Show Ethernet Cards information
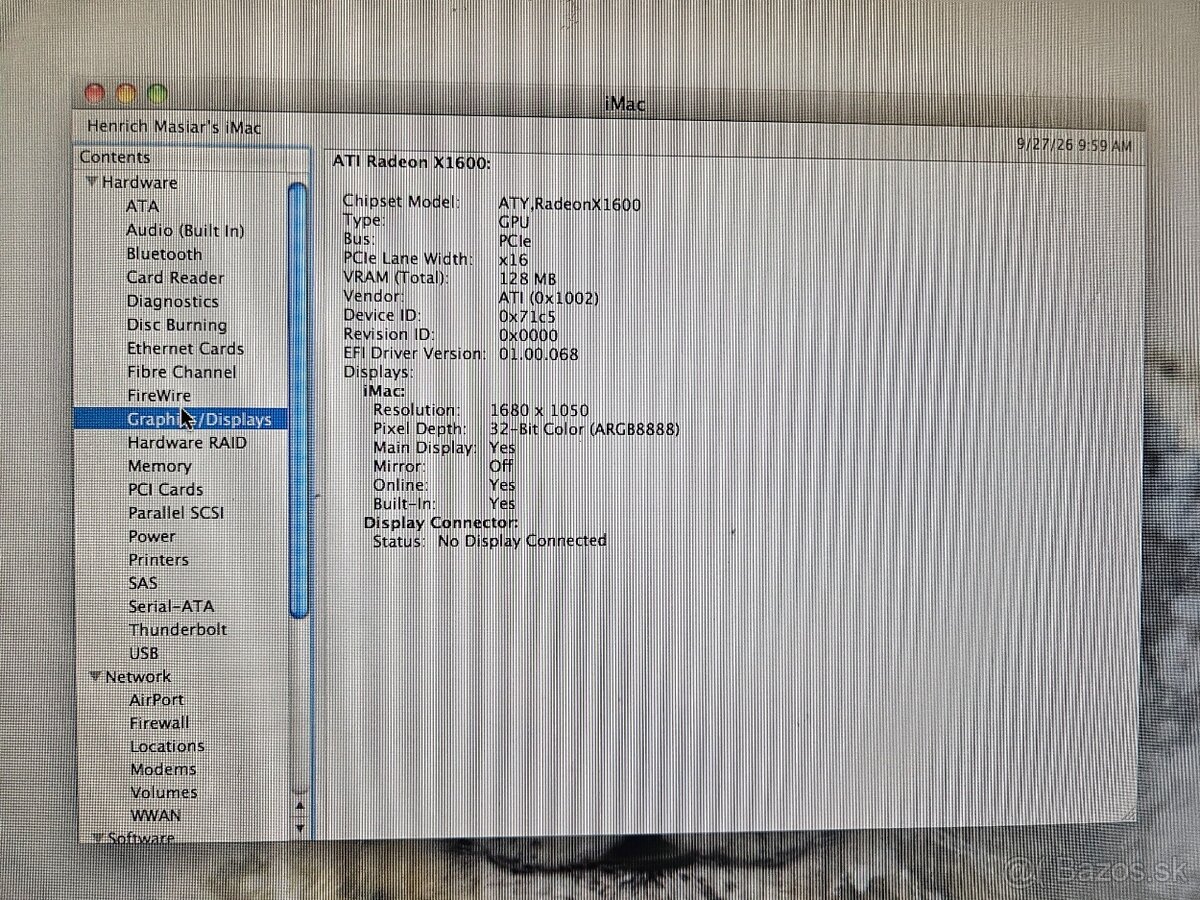 click(x=185, y=348)
